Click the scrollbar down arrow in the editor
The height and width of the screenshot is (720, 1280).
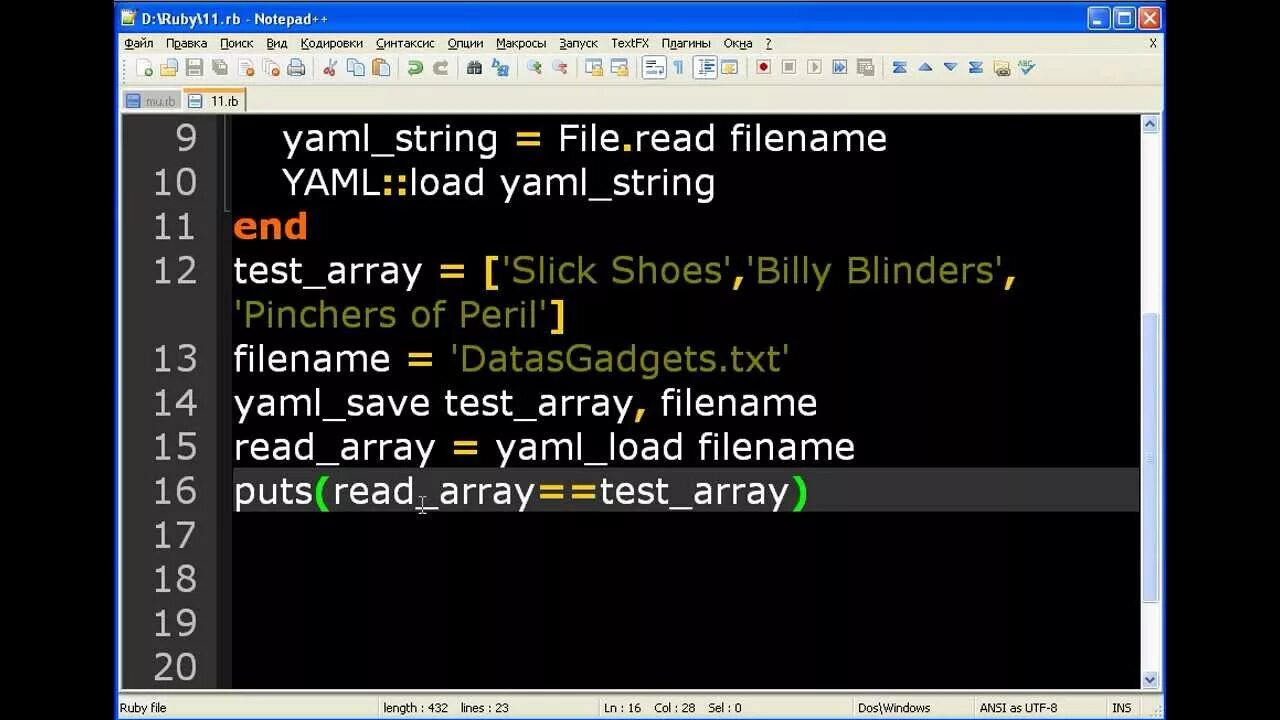click(1150, 680)
